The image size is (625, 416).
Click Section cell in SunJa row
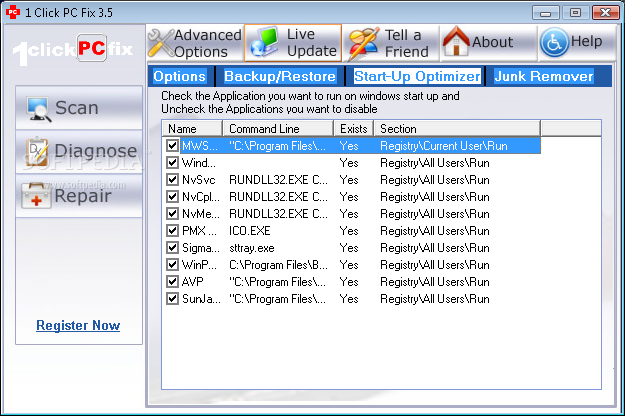[x=434, y=299]
